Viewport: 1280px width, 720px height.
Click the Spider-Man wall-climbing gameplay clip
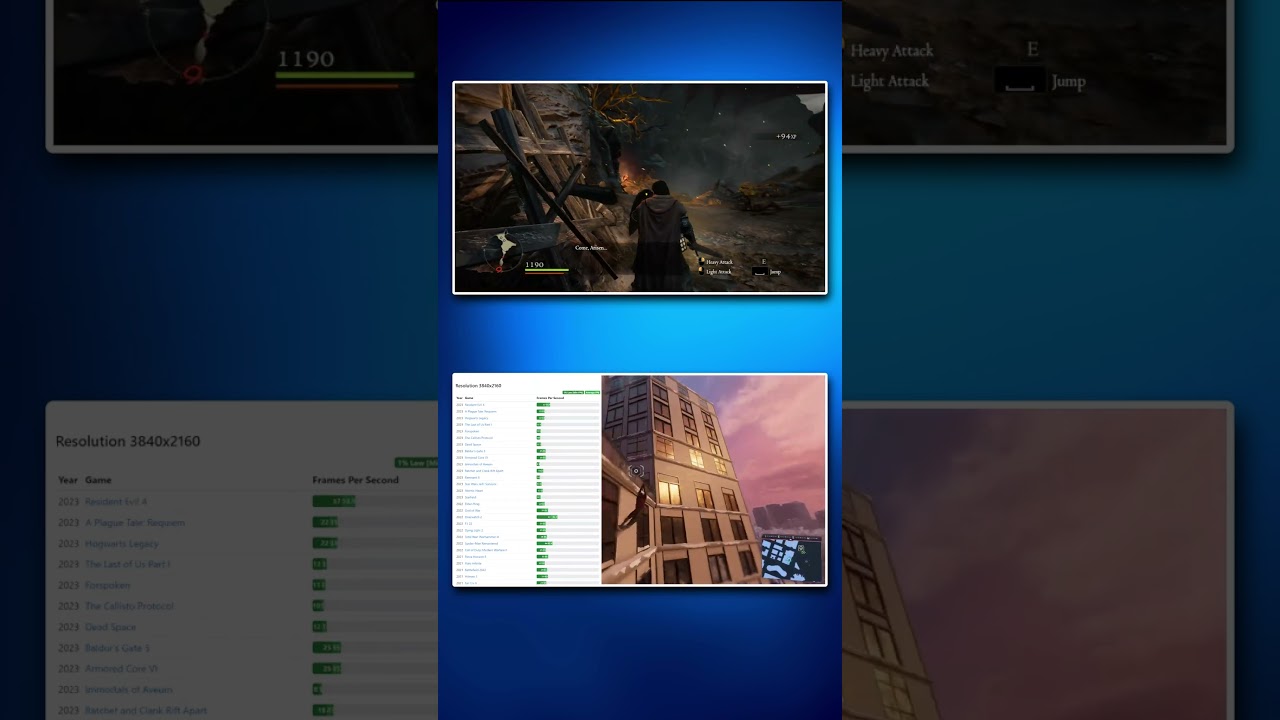[714, 480]
